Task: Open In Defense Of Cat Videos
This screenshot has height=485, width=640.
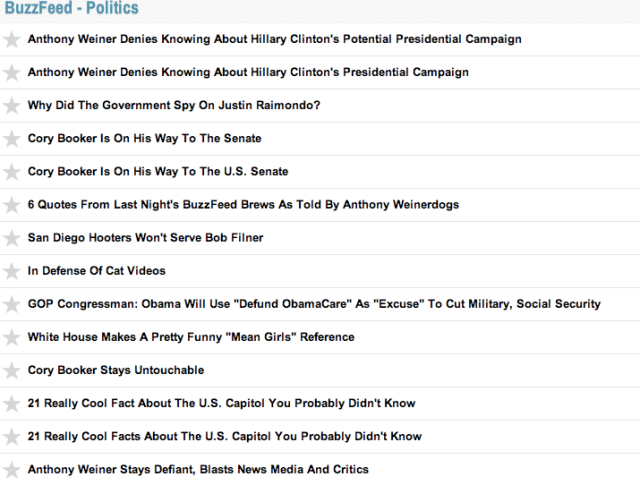Action: pos(96,271)
